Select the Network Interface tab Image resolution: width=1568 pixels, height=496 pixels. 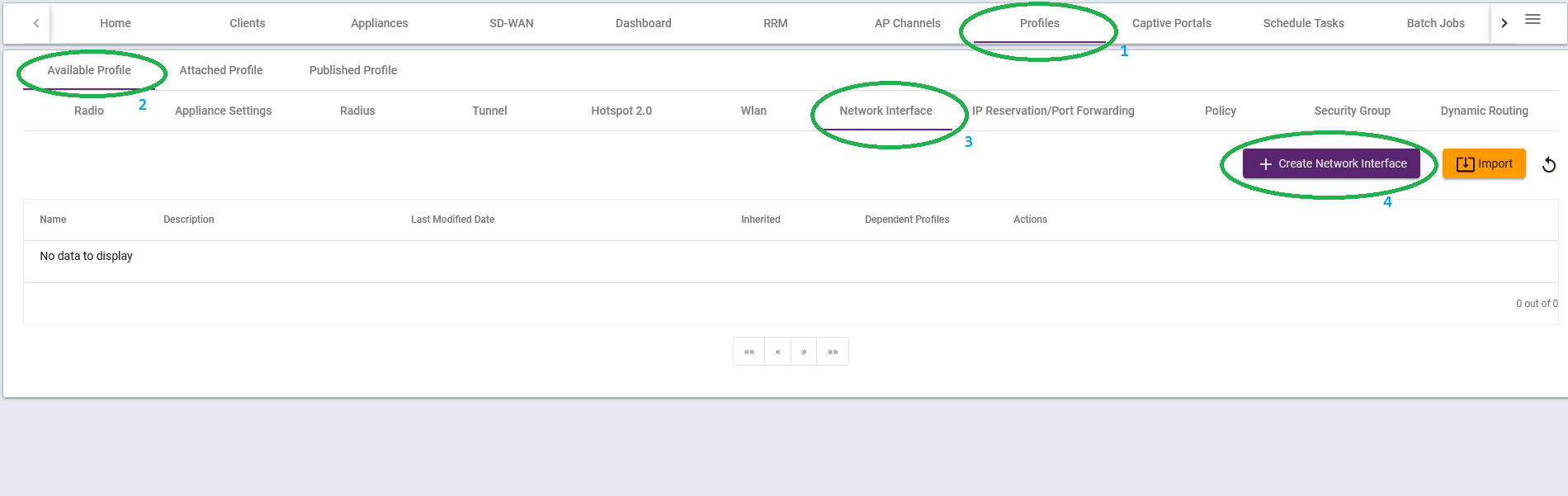point(886,111)
